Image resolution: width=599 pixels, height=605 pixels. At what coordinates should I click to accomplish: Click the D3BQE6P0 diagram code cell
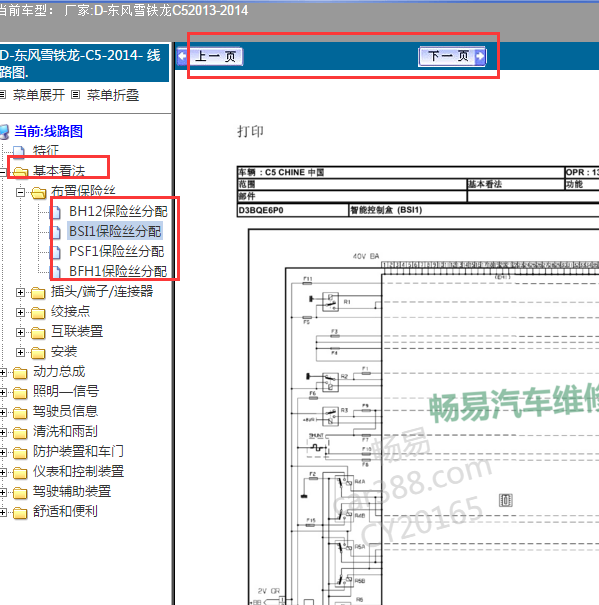point(293,210)
